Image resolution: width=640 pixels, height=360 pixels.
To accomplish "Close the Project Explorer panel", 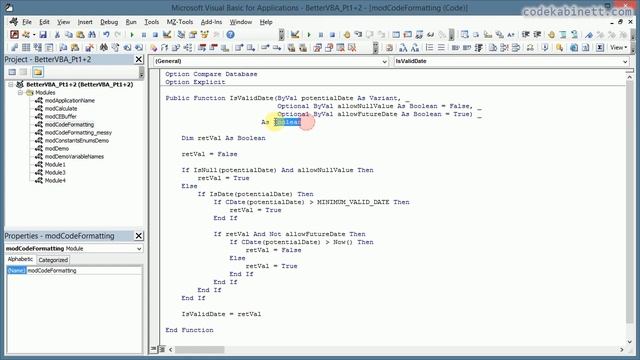I will (139, 60).
